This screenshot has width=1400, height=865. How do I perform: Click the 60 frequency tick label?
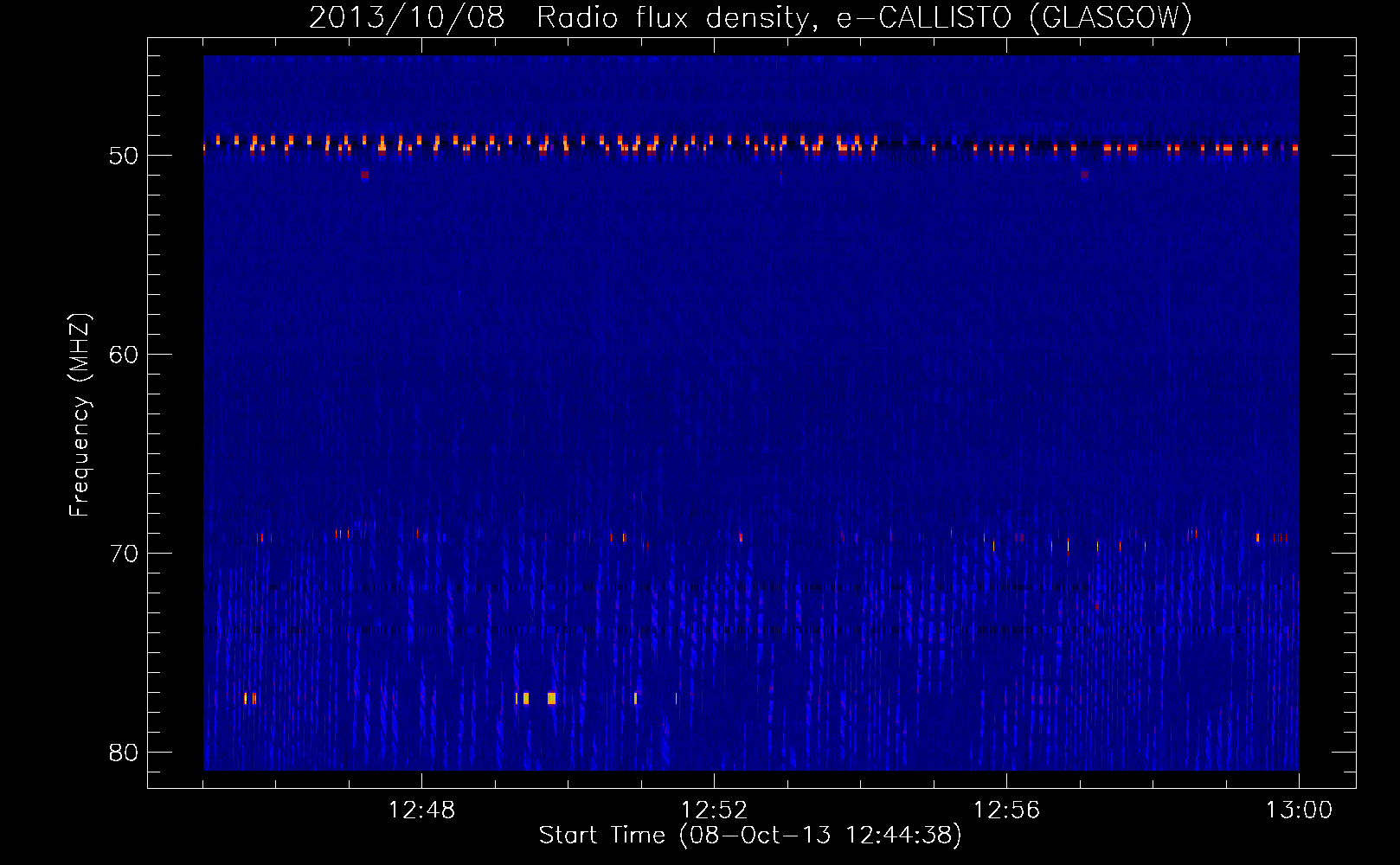click(x=124, y=355)
